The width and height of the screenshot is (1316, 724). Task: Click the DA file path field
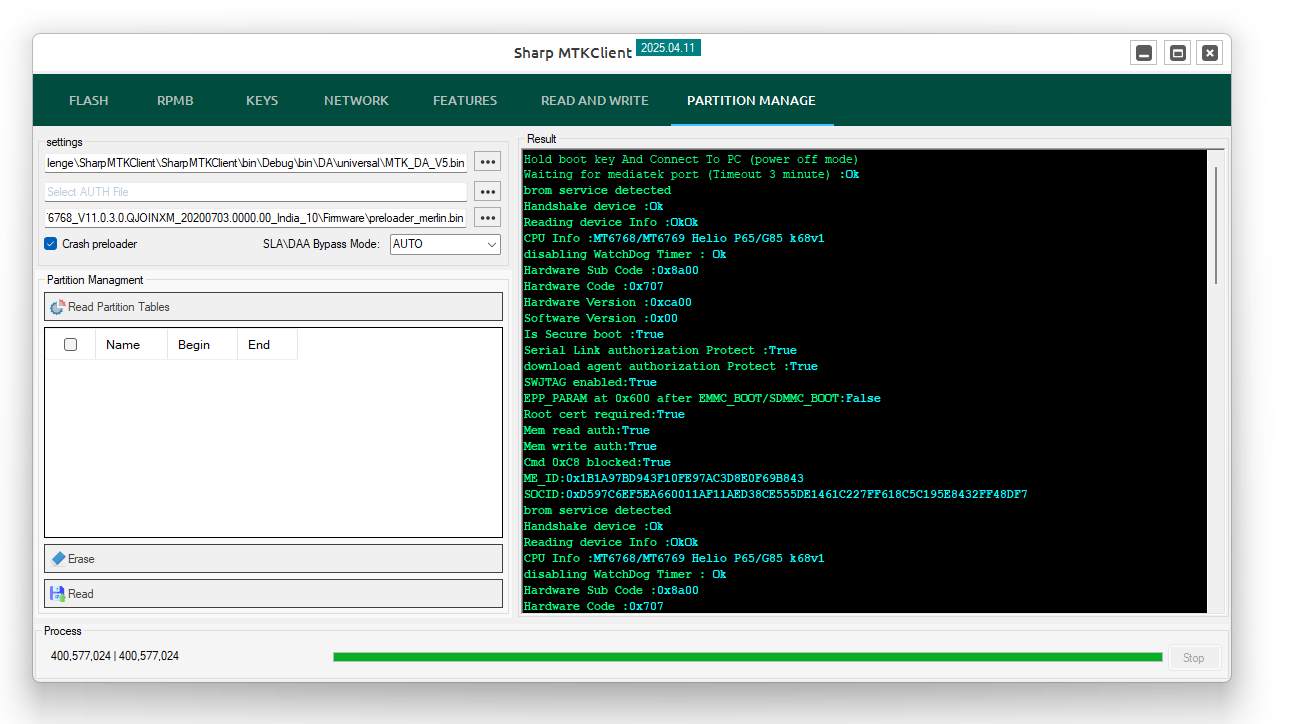coord(256,162)
